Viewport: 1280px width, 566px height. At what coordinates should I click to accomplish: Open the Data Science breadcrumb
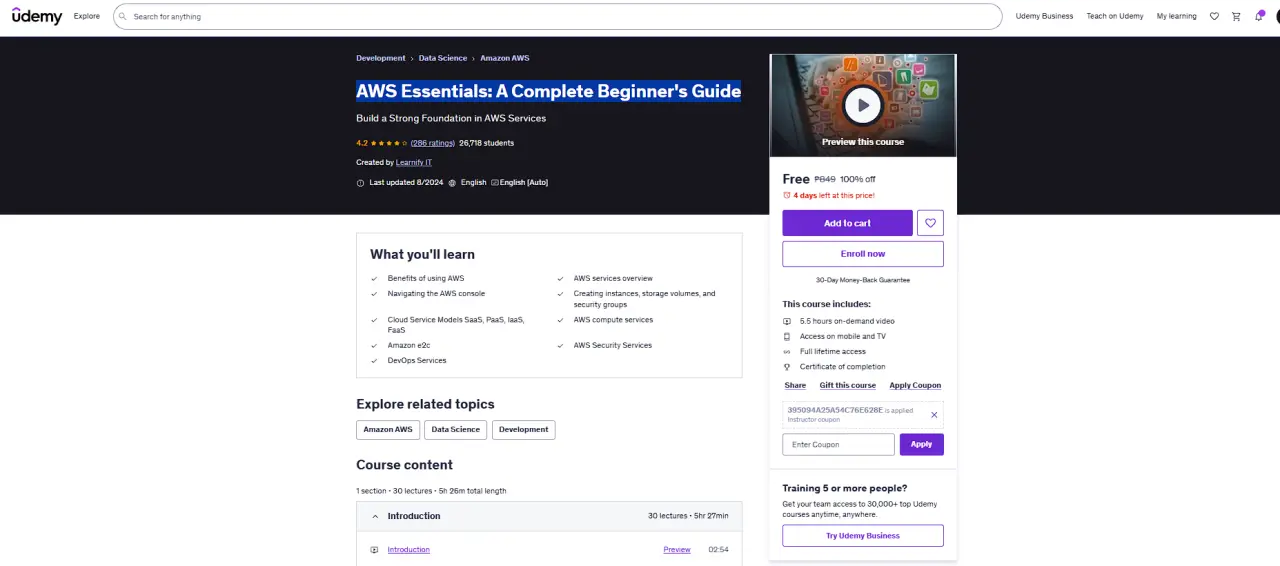[443, 58]
